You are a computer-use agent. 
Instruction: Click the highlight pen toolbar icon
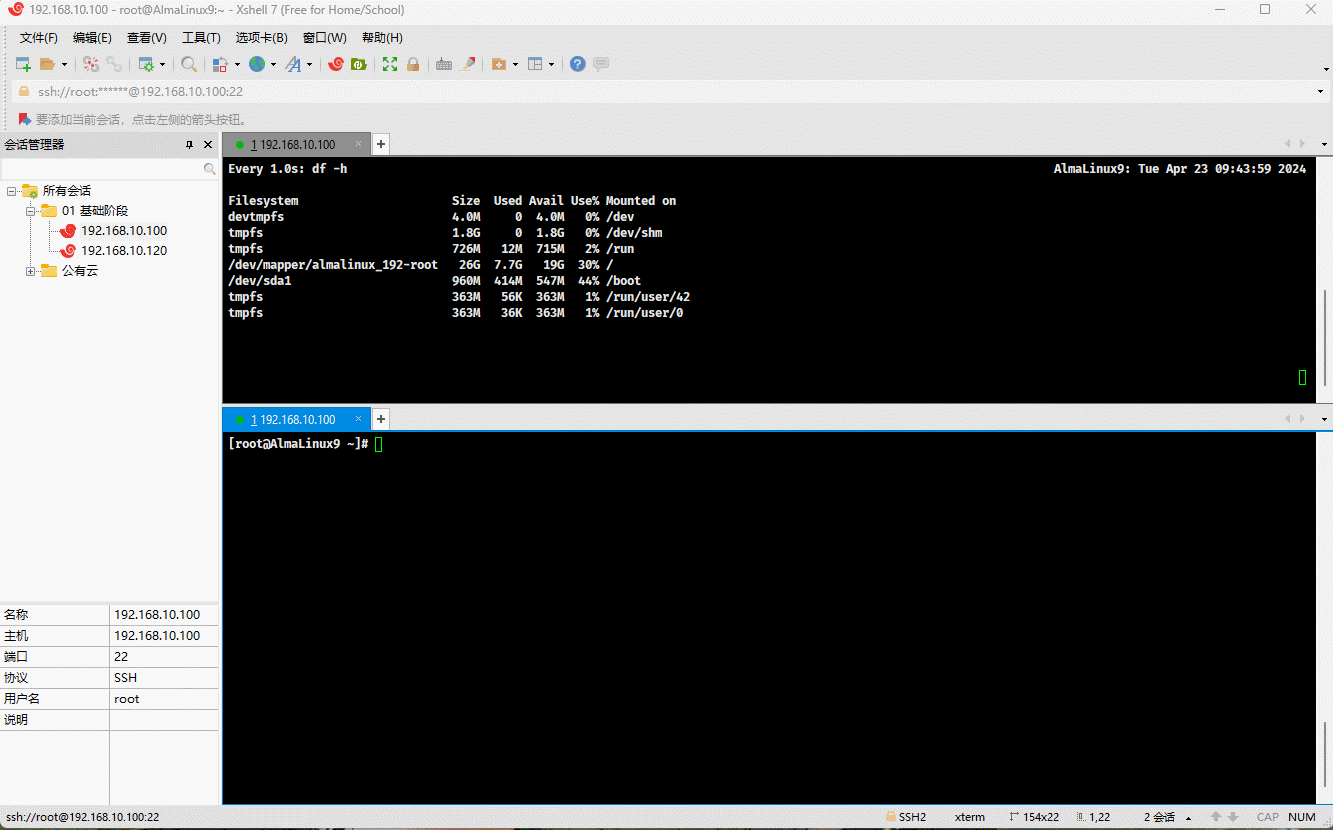[x=467, y=64]
